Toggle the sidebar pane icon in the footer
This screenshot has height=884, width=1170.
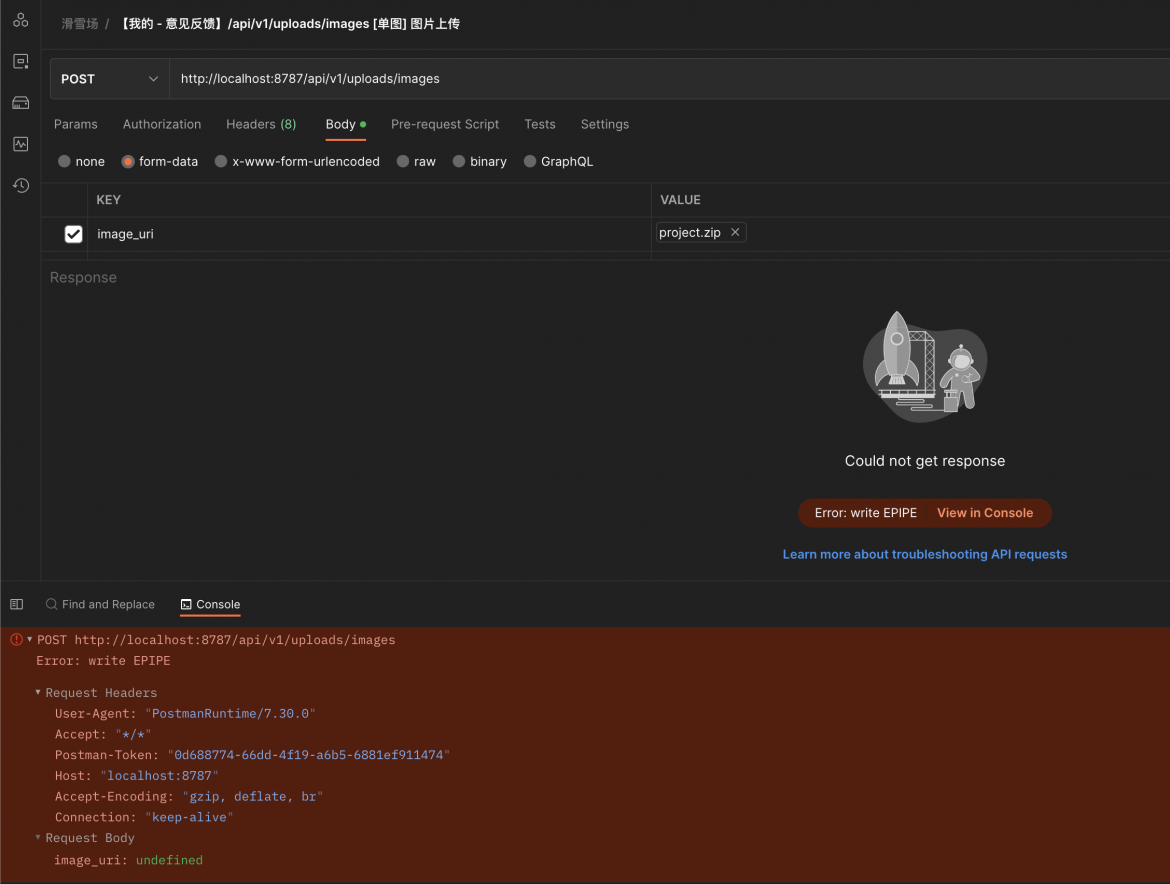(x=16, y=604)
